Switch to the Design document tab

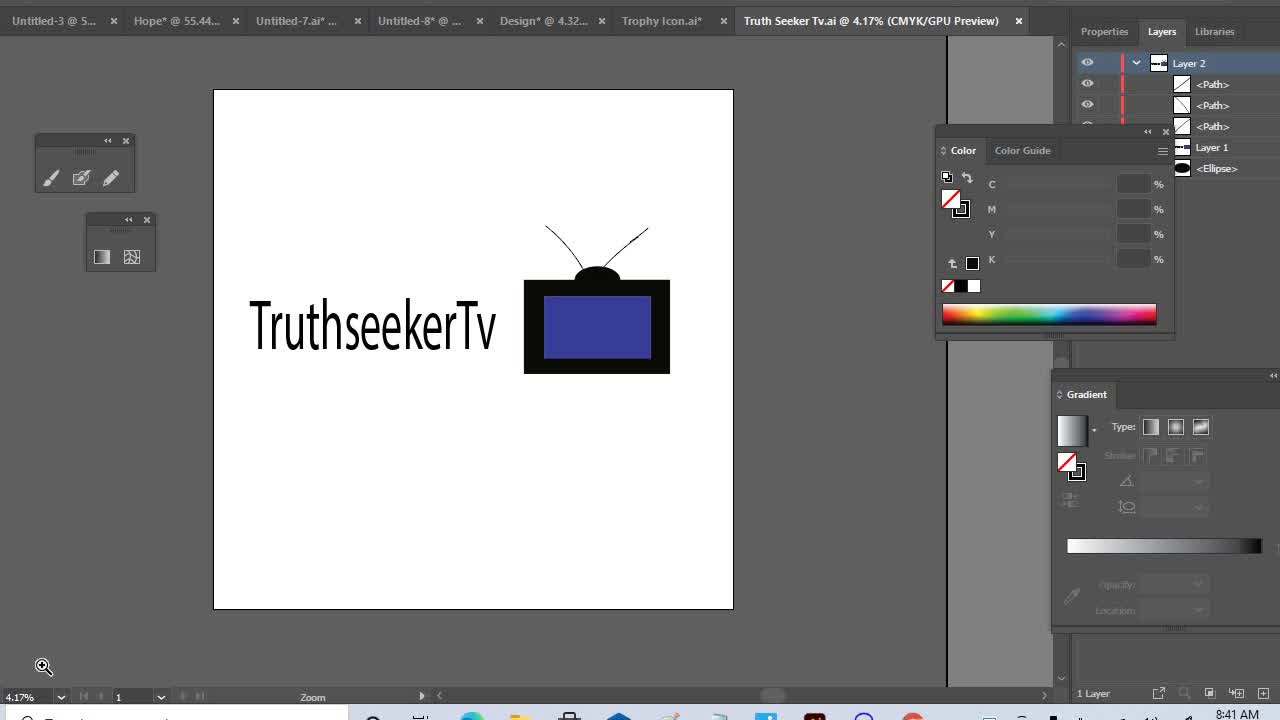coord(543,21)
